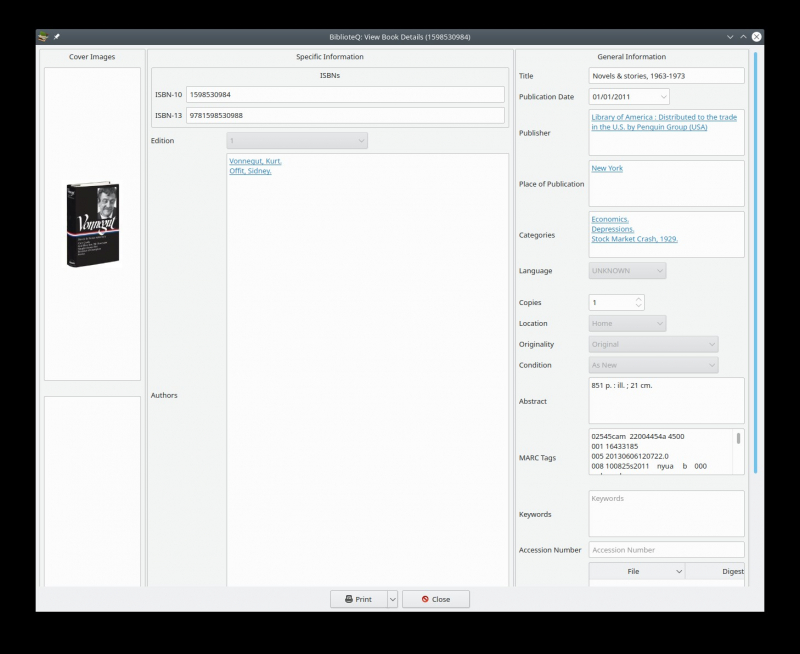Open the Originality dropdown
800x654 pixels.
[x=654, y=344]
